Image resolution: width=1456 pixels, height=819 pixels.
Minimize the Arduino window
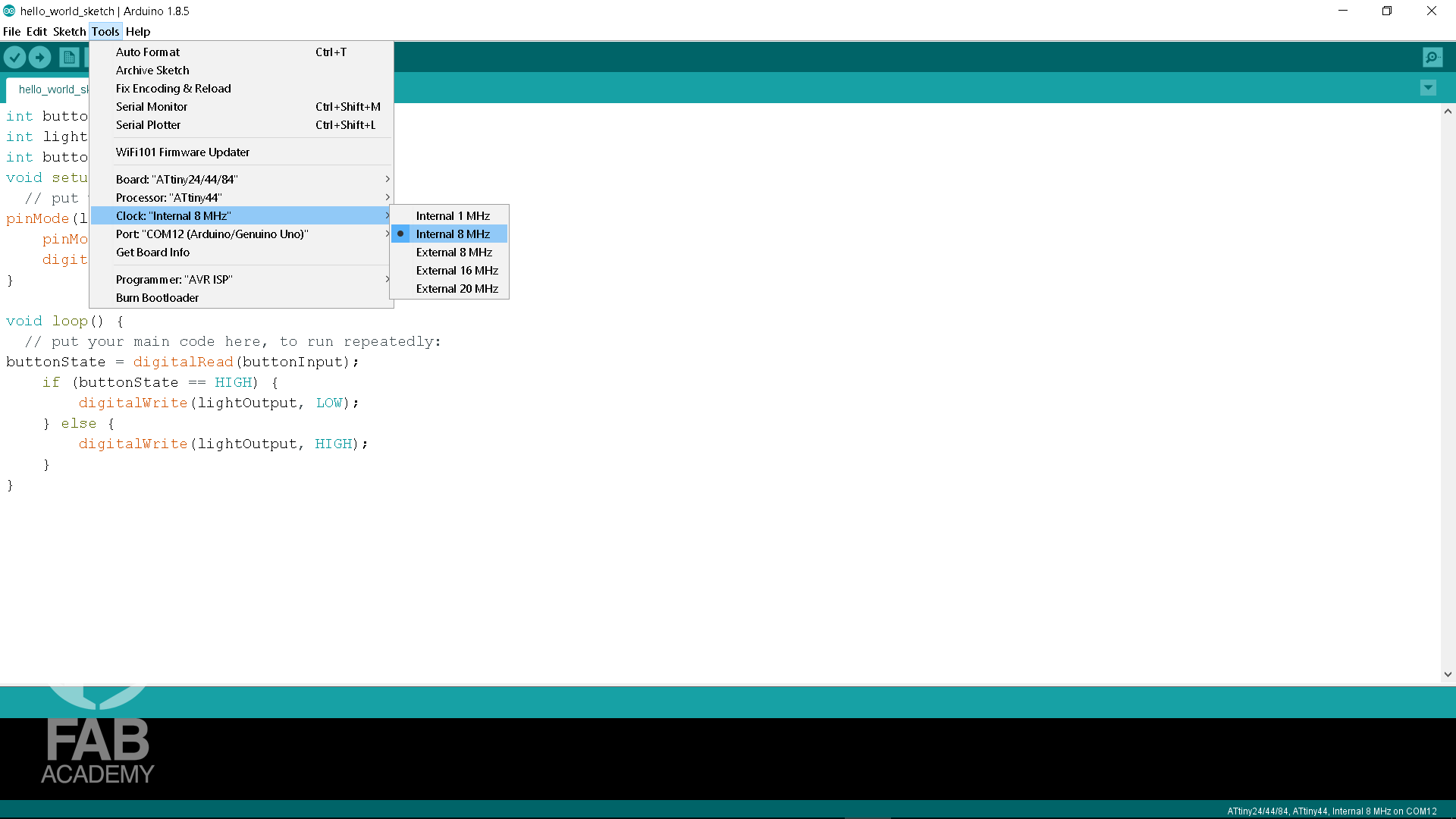point(1343,11)
